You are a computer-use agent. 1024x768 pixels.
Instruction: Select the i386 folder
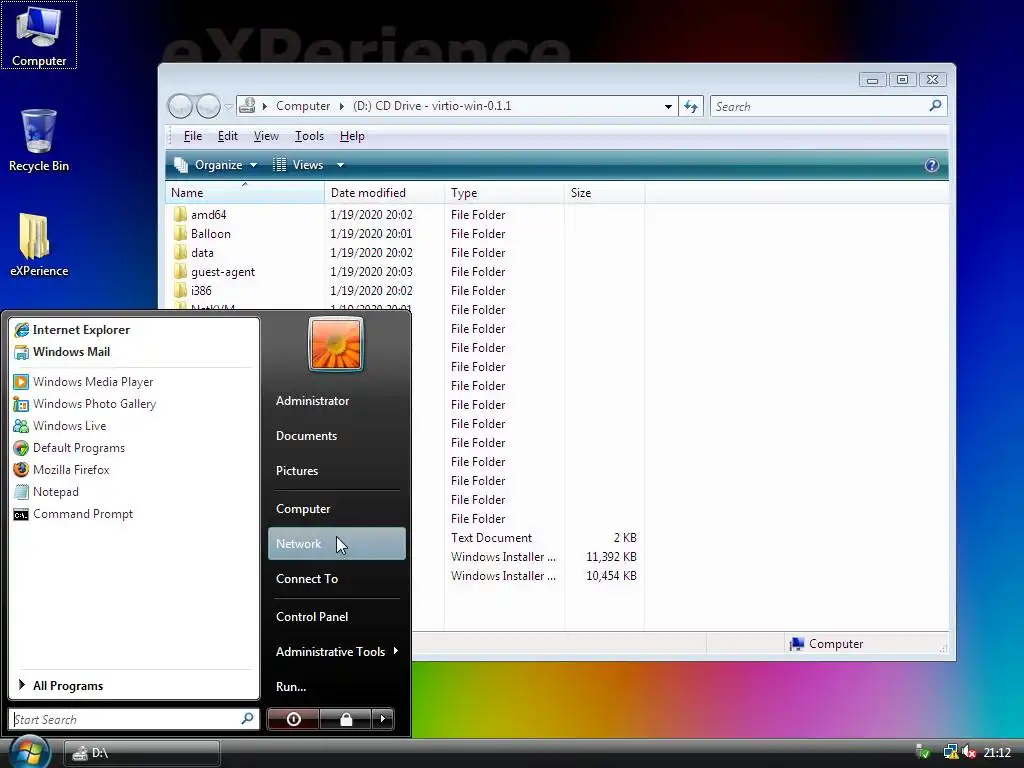193,291
